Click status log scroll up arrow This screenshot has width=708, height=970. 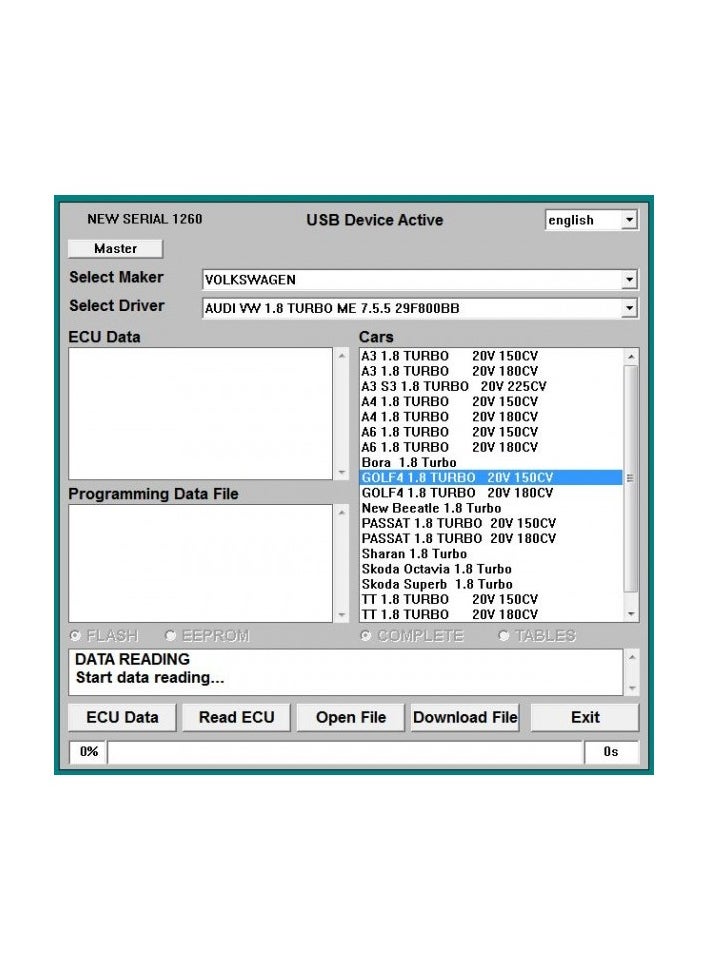pyautogui.click(x=632, y=657)
